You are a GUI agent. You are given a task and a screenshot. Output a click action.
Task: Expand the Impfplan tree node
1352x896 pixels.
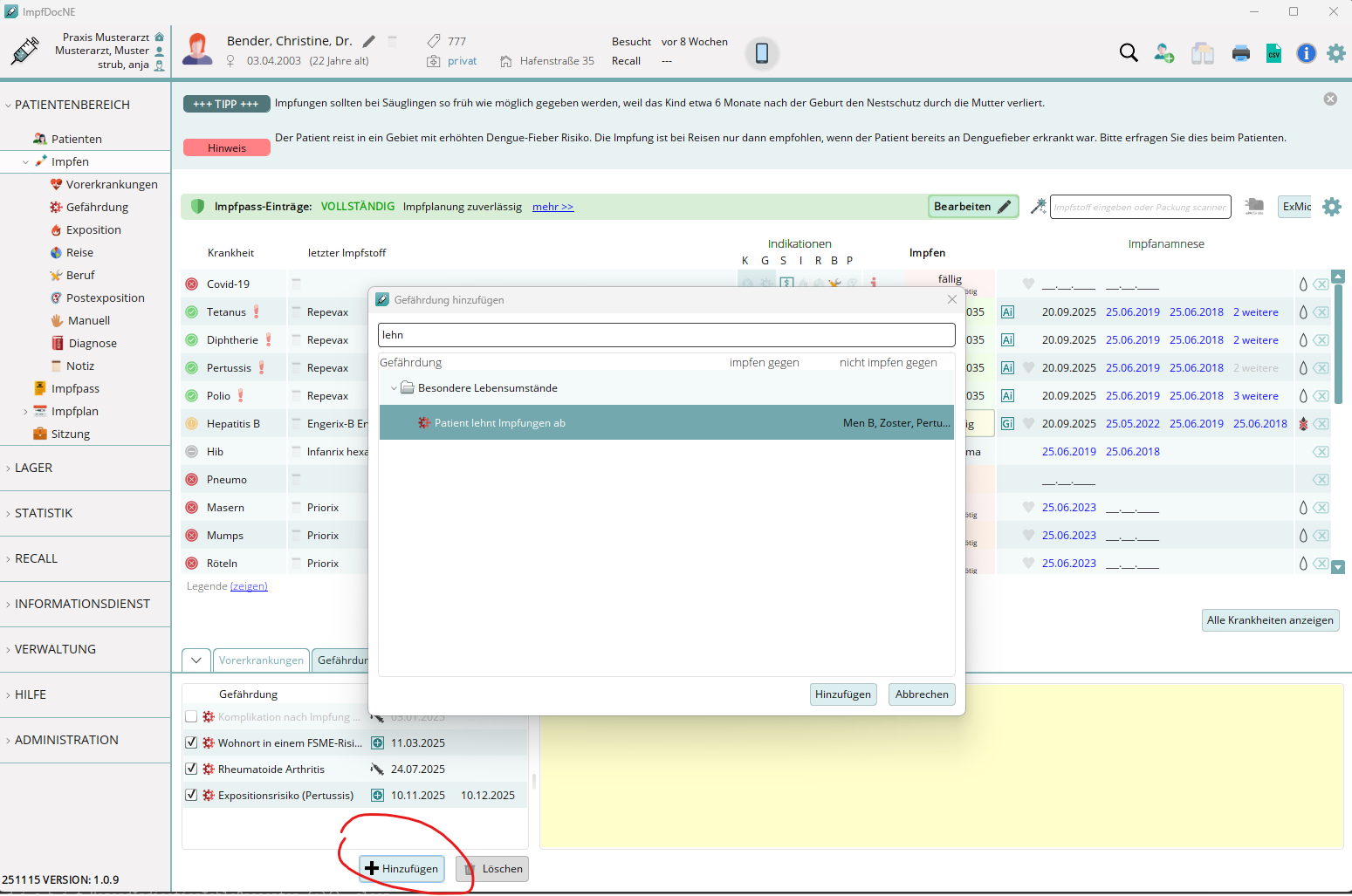(x=25, y=412)
